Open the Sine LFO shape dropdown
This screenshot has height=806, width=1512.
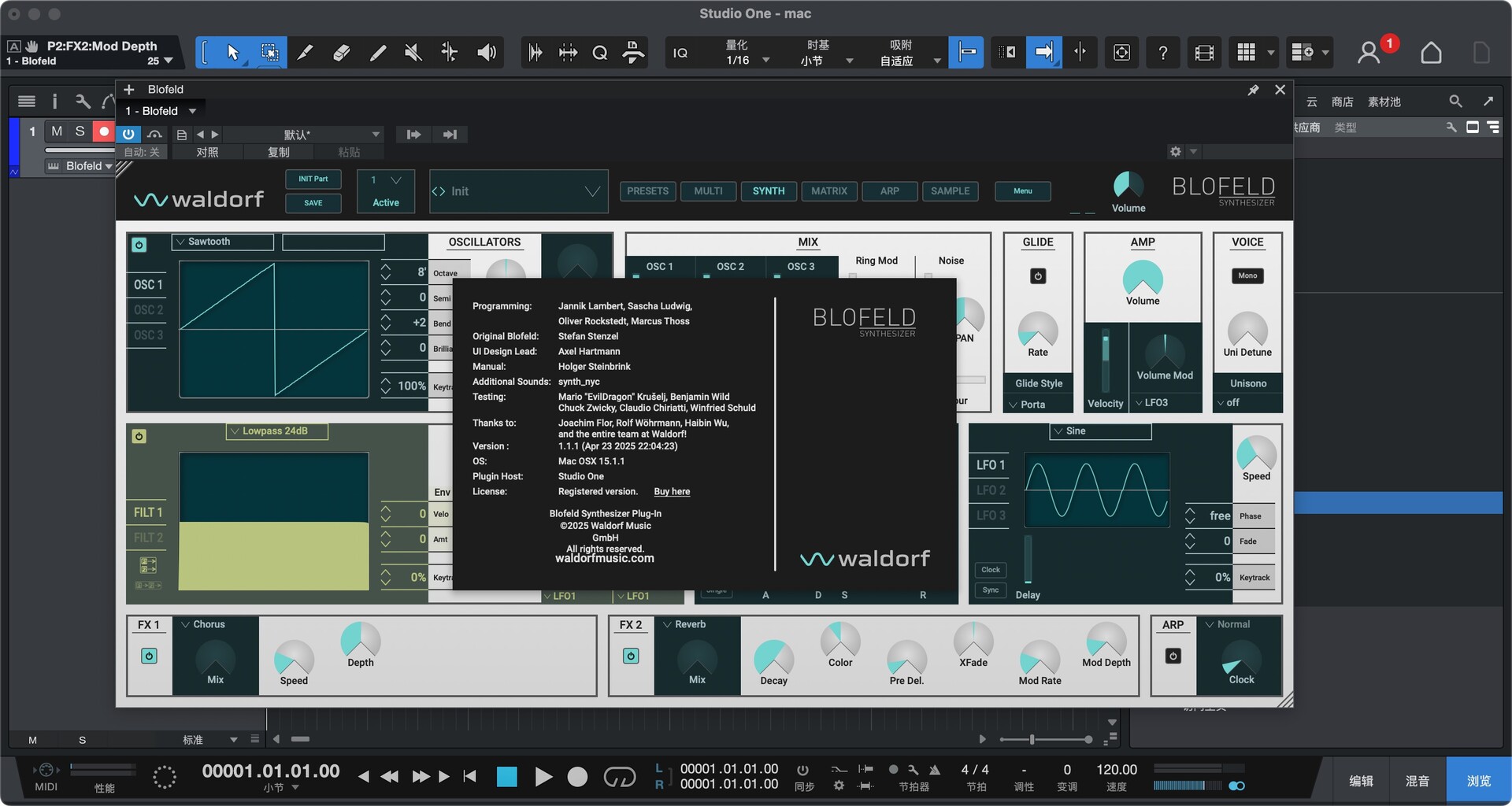point(1100,431)
